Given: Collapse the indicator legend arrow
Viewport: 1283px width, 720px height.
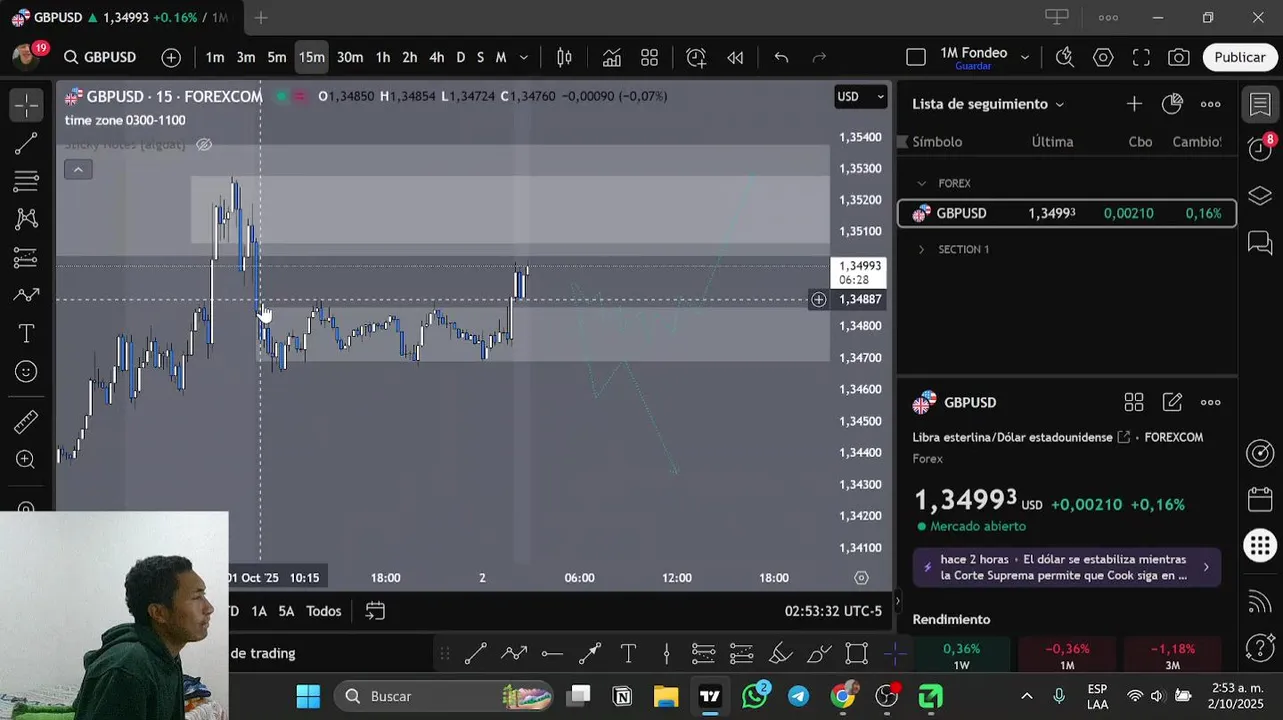Looking at the screenshot, I should [x=78, y=169].
